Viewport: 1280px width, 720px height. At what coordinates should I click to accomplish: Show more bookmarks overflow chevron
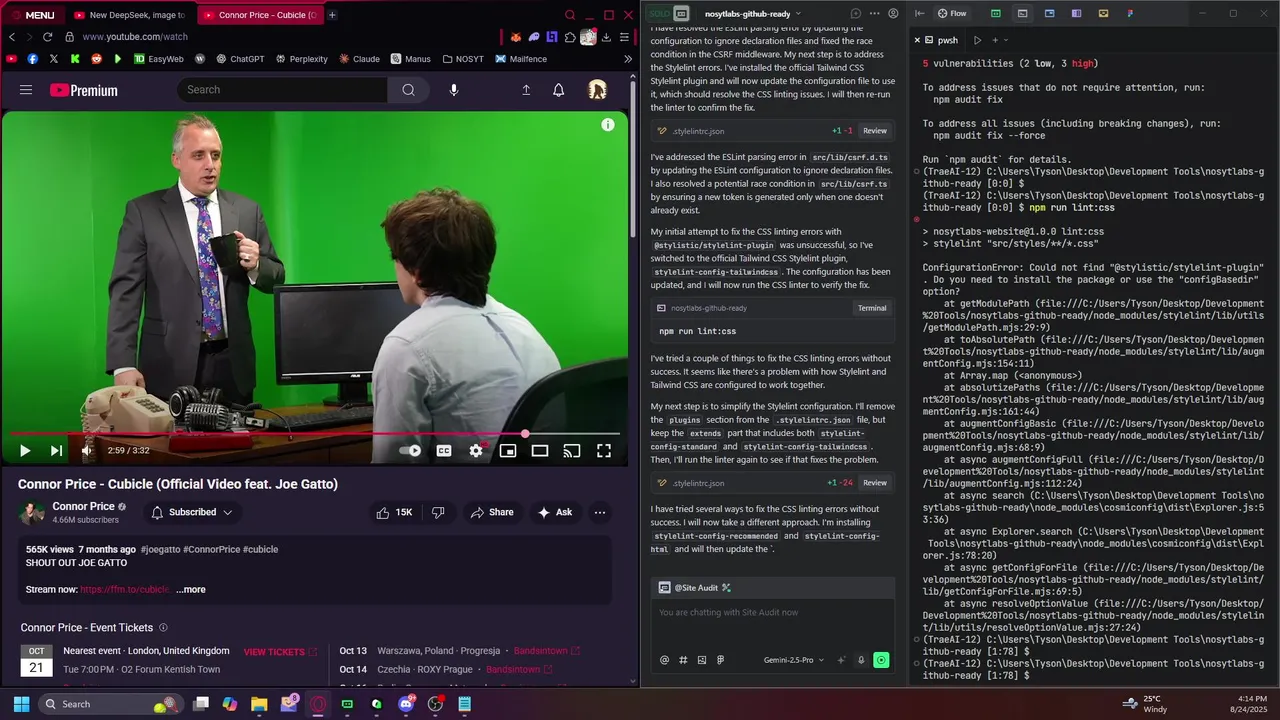pyautogui.click(x=628, y=59)
